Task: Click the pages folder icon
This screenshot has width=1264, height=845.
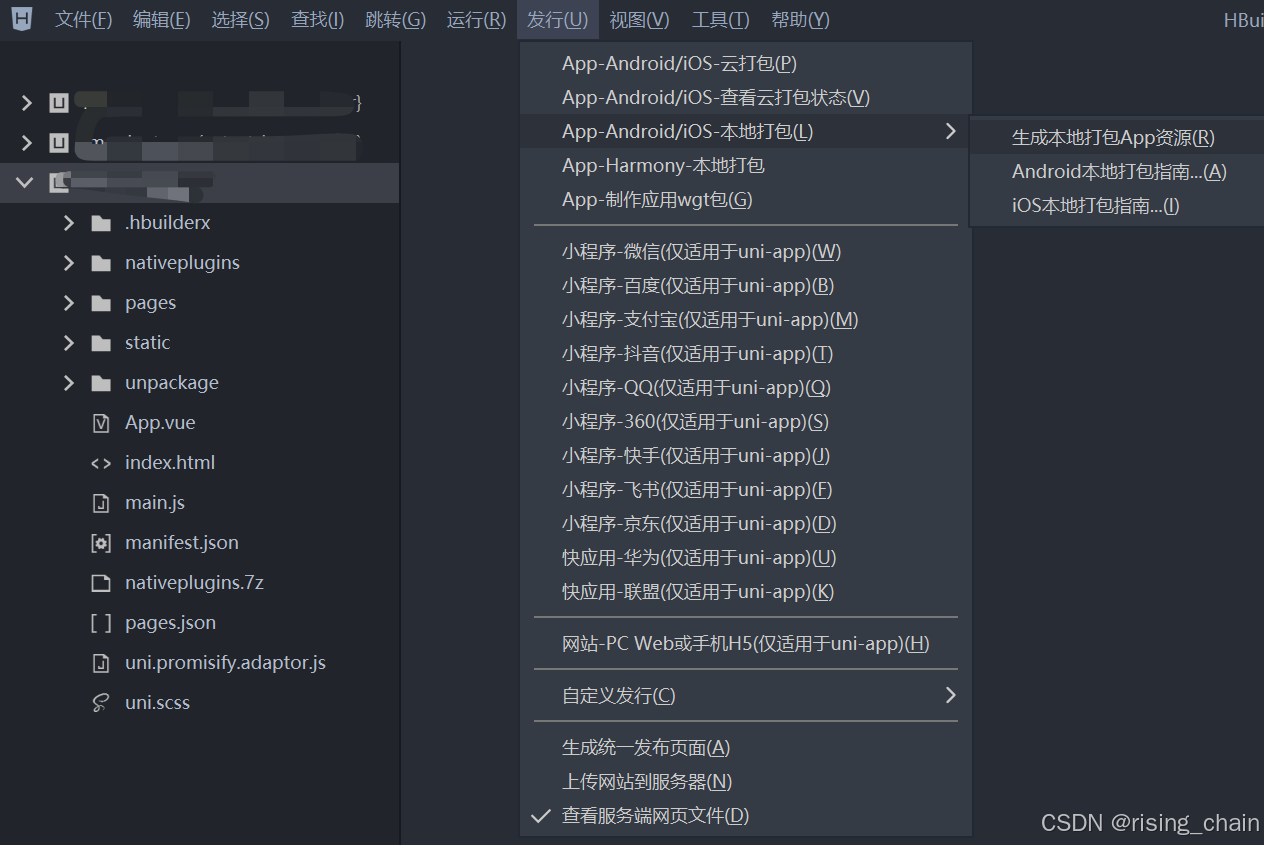Action: (101, 303)
